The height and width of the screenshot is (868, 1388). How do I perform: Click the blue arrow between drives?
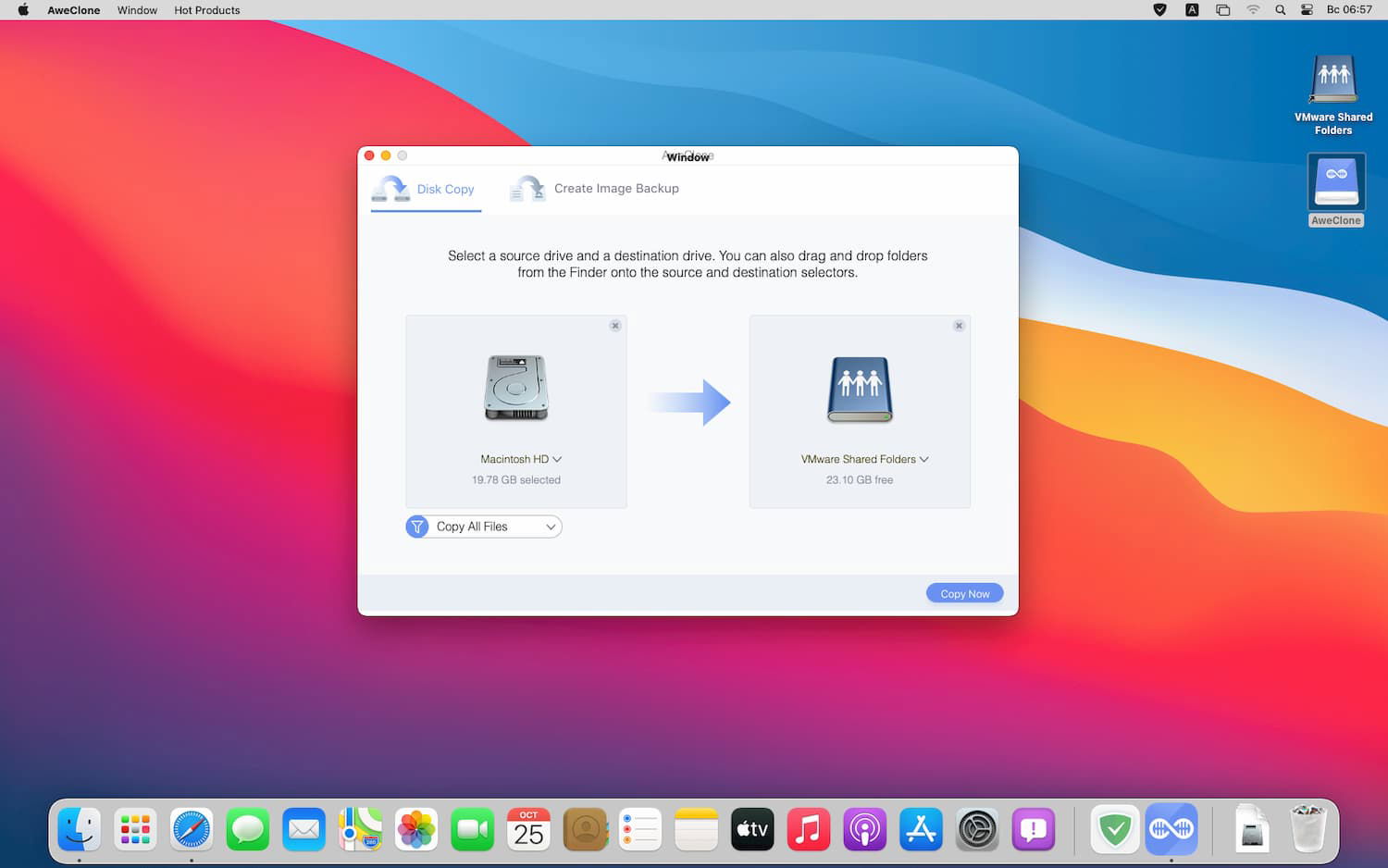pyautogui.click(x=688, y=402)
